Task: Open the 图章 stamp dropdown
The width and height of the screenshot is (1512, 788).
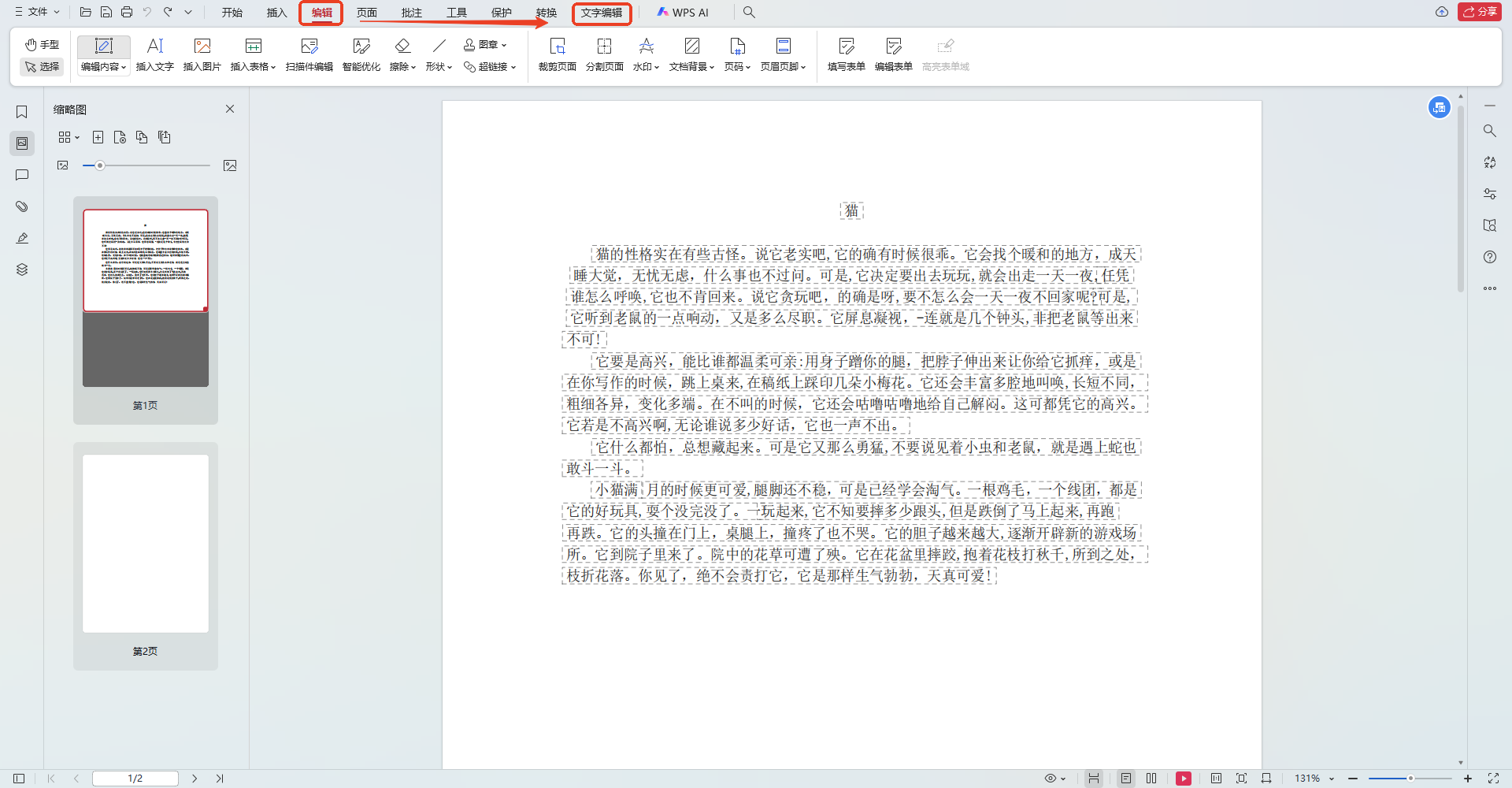Action: 485,45
